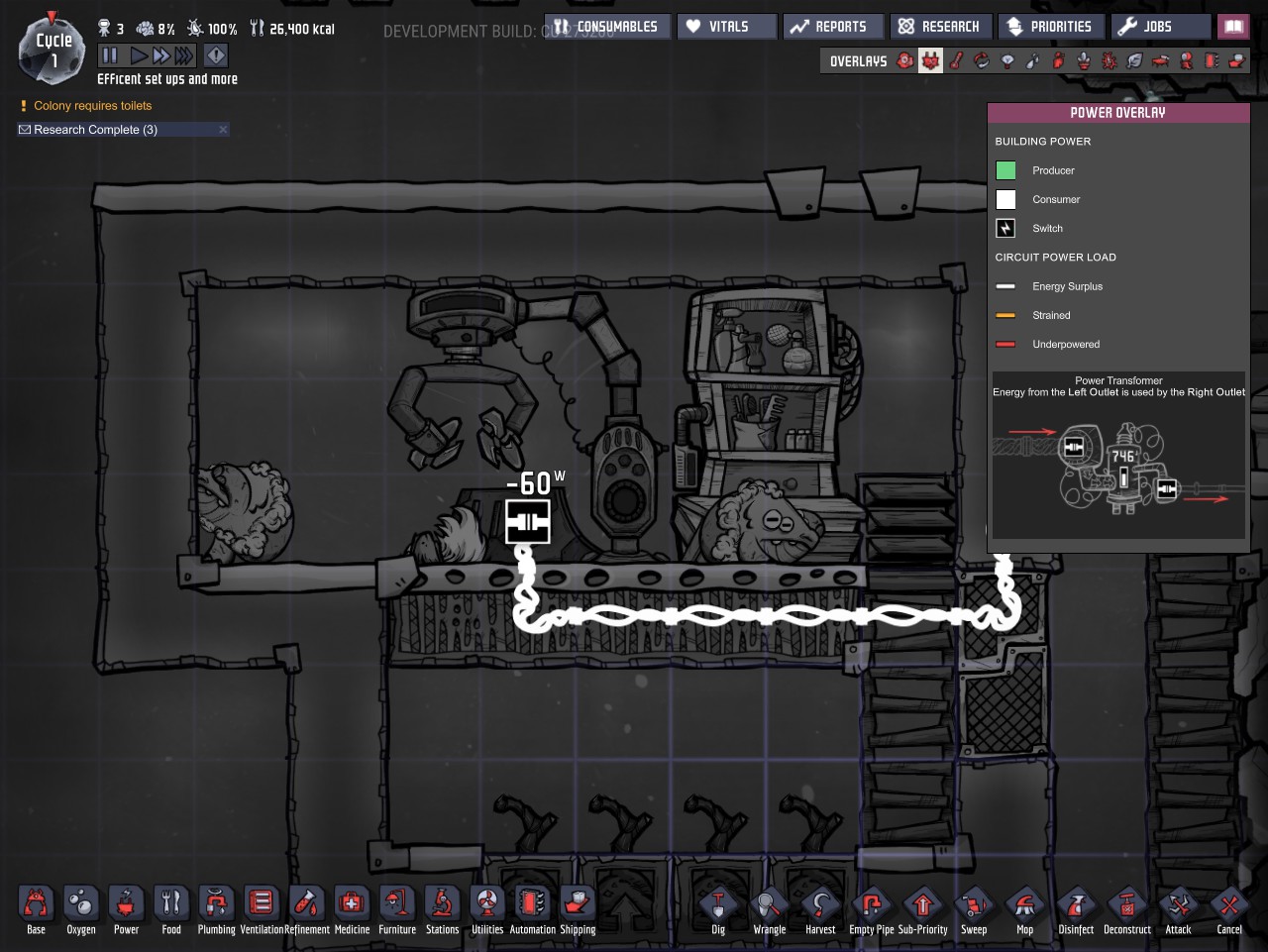Select the Wrangle tool
The image size is (1268, 952).
(x=770, y=910)
